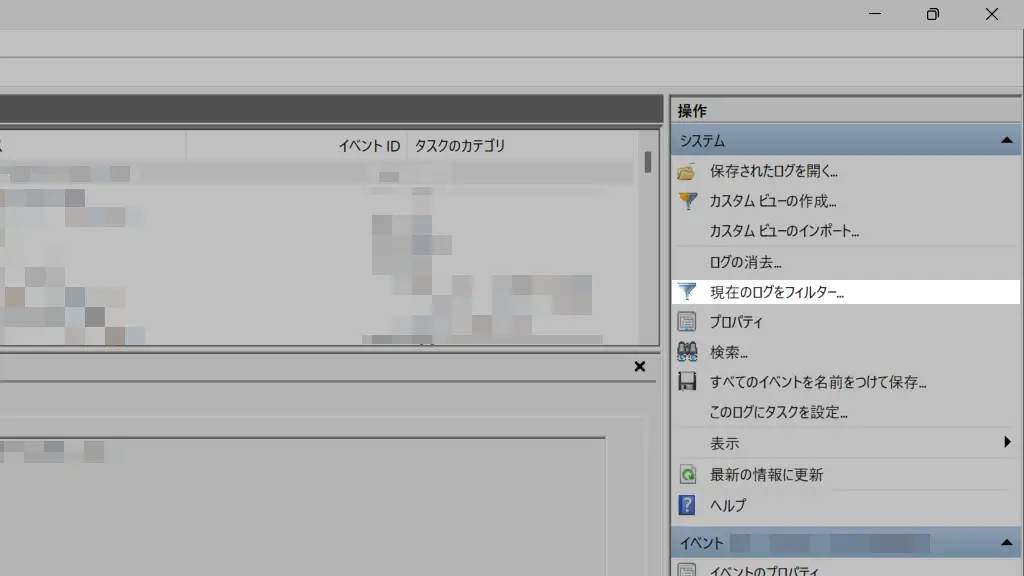Click the green refresh icon for 最新の情報に更新
1024x576 pixels.
point(686,475)
